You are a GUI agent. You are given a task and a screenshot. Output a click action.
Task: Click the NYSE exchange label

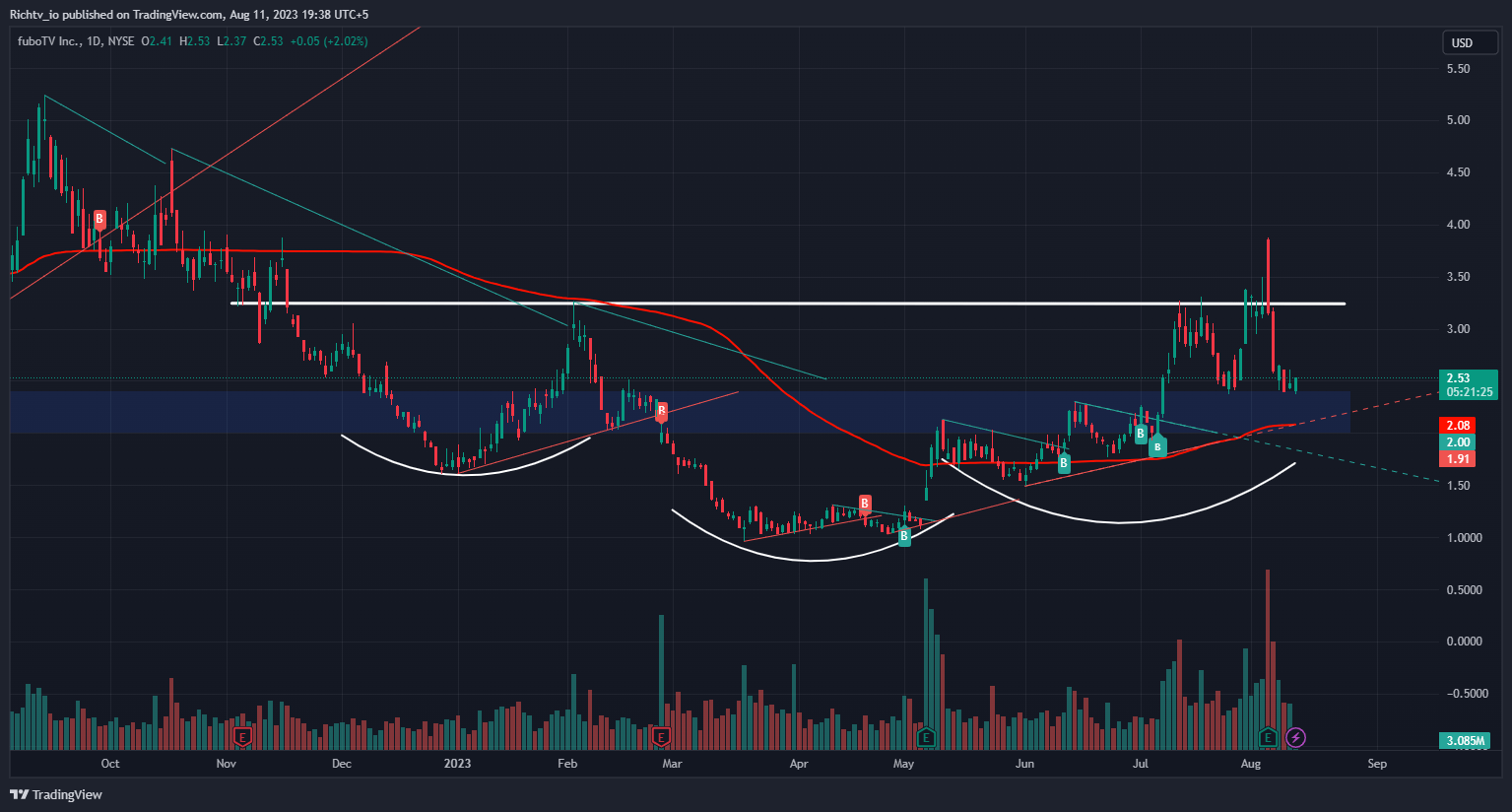121,41
